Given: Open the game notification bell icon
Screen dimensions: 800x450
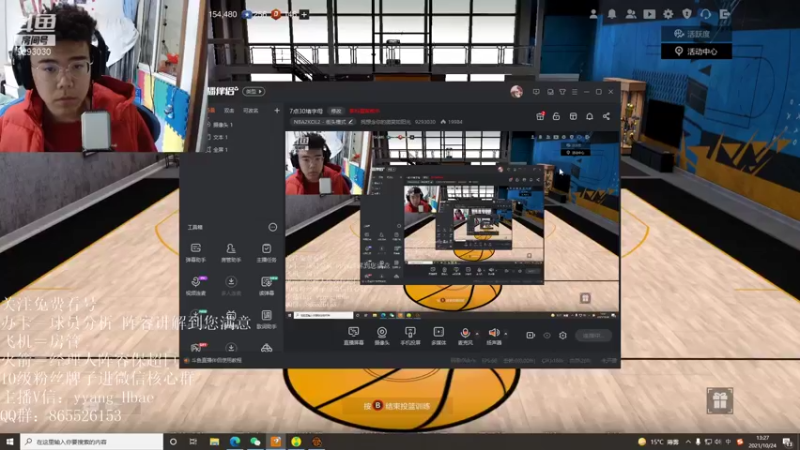Looking at the screenshot, I should tap(612, 14).
